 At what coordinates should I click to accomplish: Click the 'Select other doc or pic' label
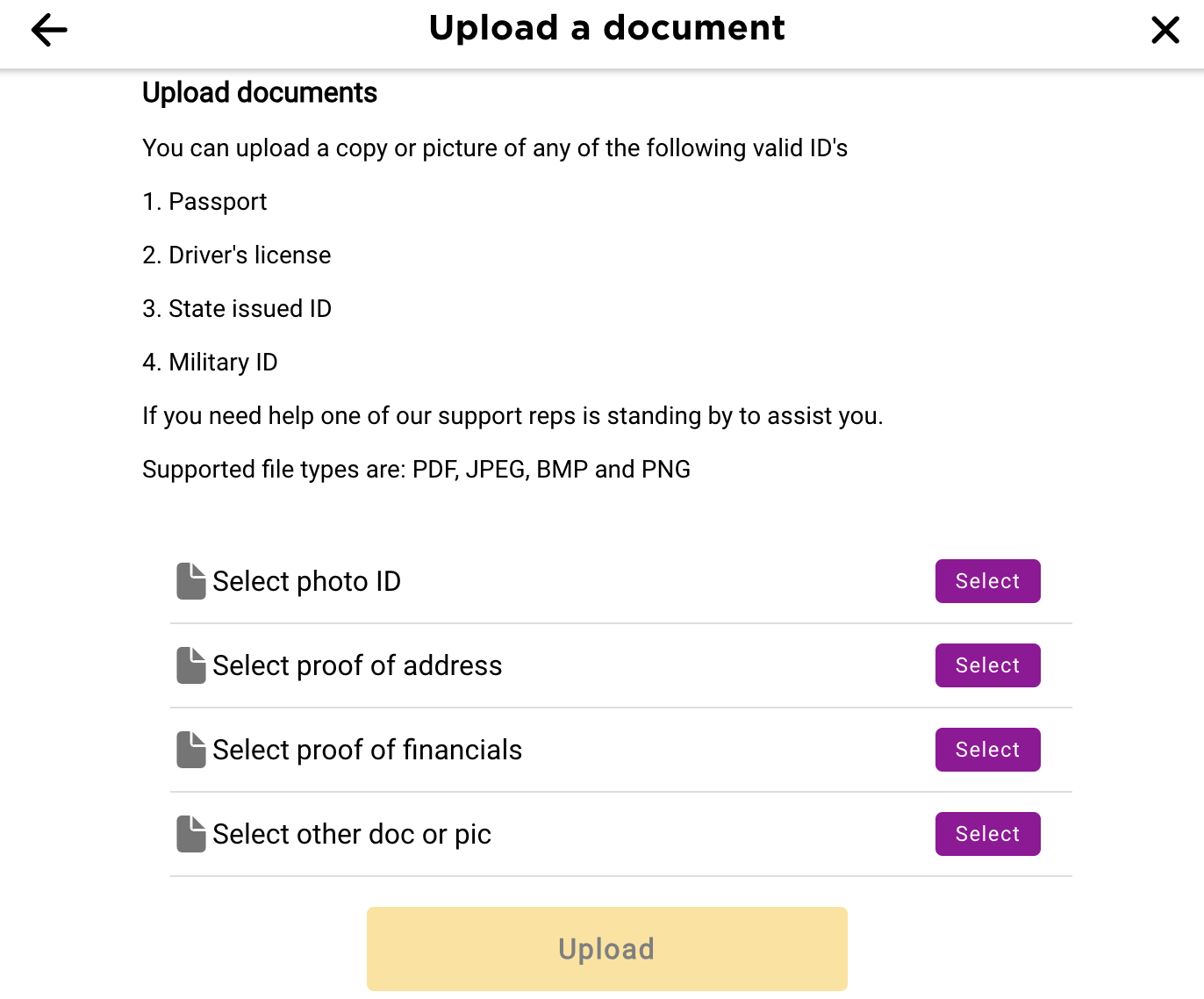[352, 834]
